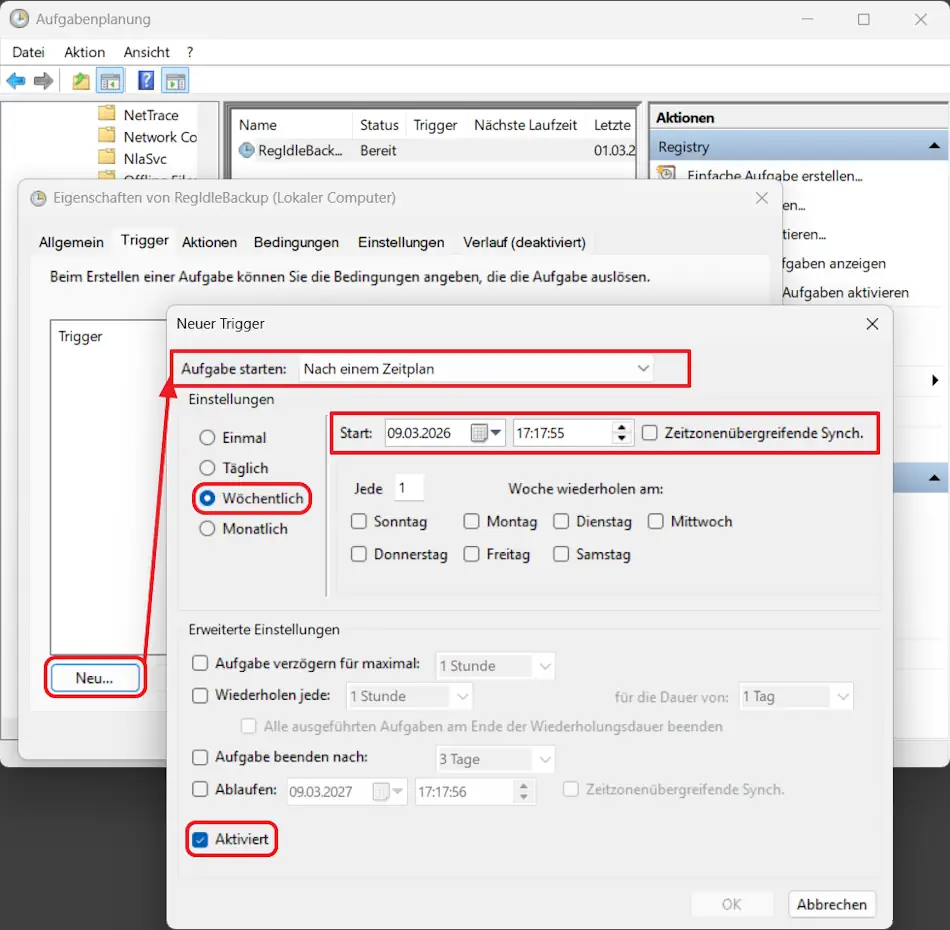The width and height of the screenshot is (950, 930).
Task: Collapse the Registry section in Aktionen
Action: [x=933, y=145]
